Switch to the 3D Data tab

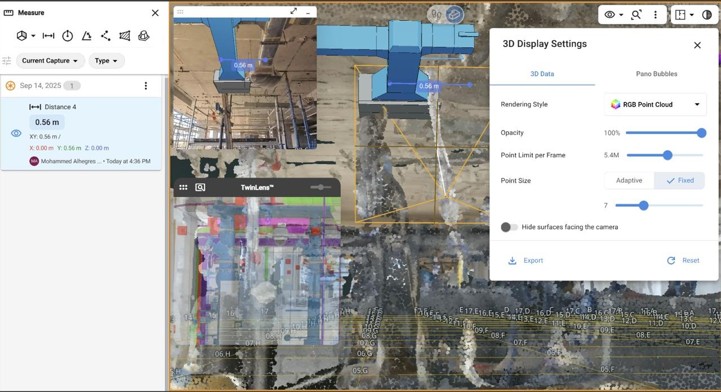[x=542, y=74]
